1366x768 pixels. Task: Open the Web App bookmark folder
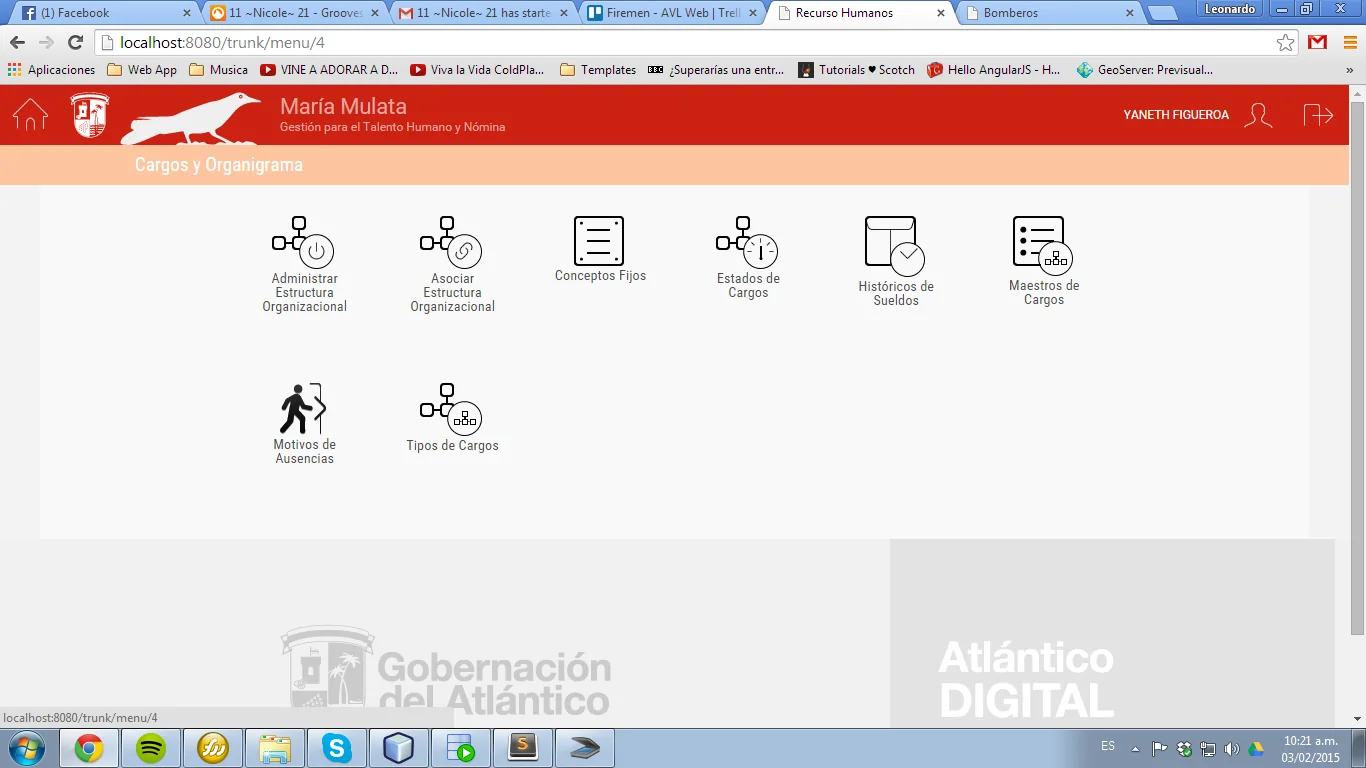click(142, 70)
